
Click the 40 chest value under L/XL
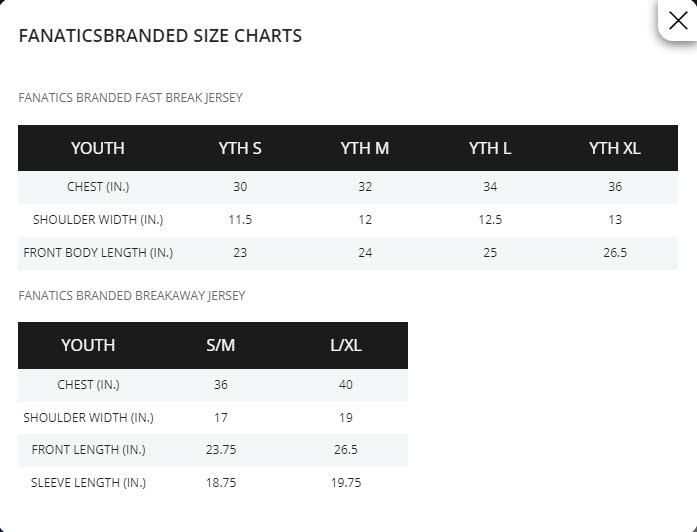(346, 384)
